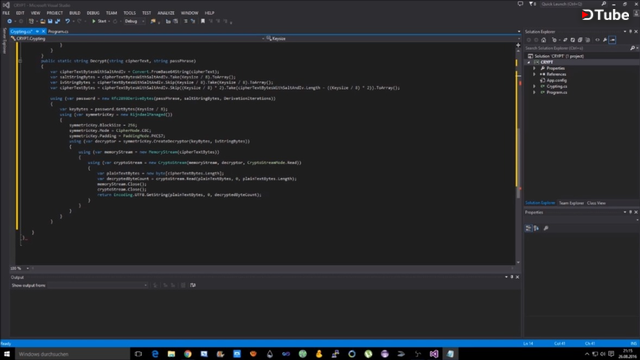
Task: Open the PROJECT menu
Action: (55, 13)
